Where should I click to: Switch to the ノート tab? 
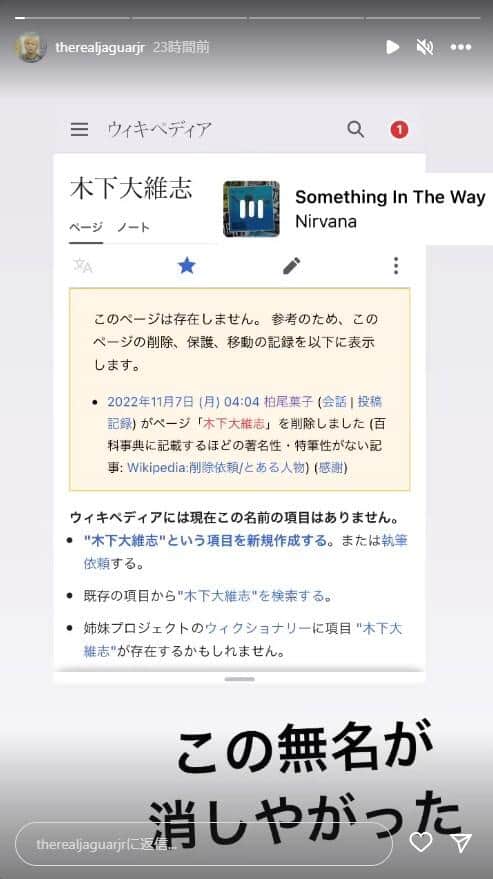click(133, 227)
